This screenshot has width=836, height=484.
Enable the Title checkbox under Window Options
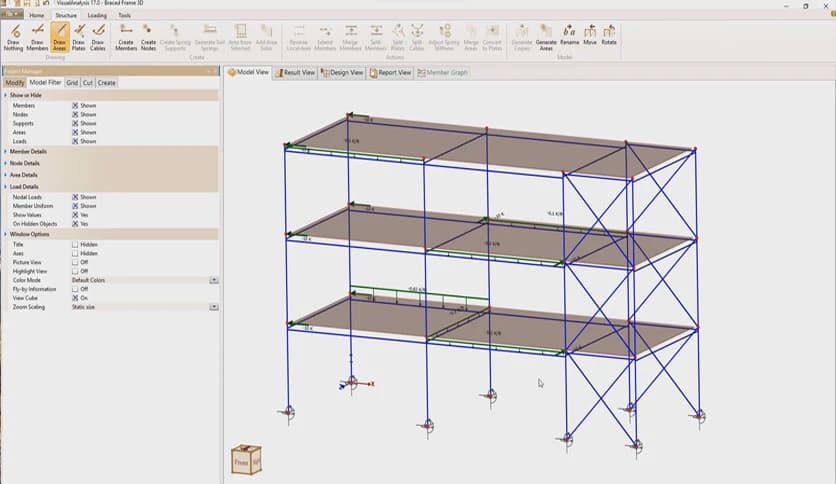(x=75, y=245)
